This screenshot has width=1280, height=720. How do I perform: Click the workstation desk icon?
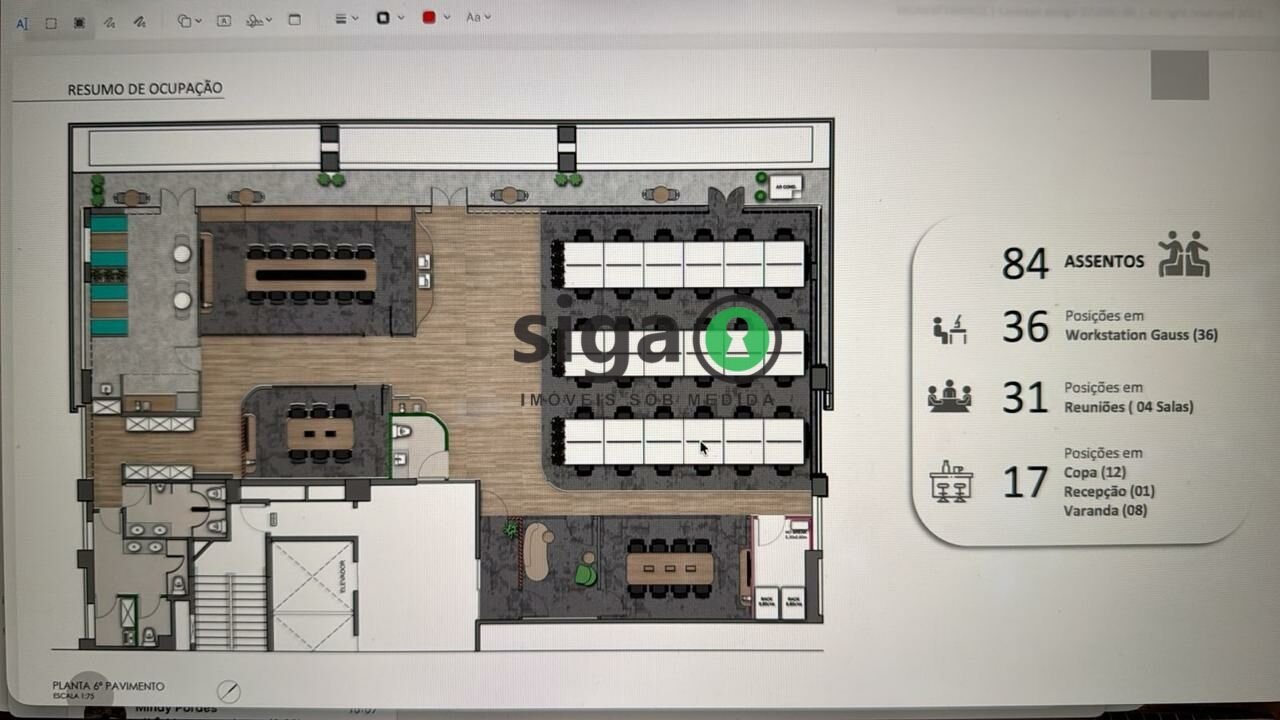pos(949,329)
